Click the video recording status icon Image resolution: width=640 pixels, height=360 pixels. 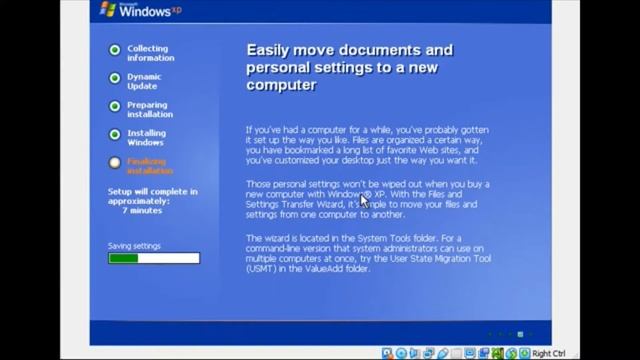[x=484, y=353]
